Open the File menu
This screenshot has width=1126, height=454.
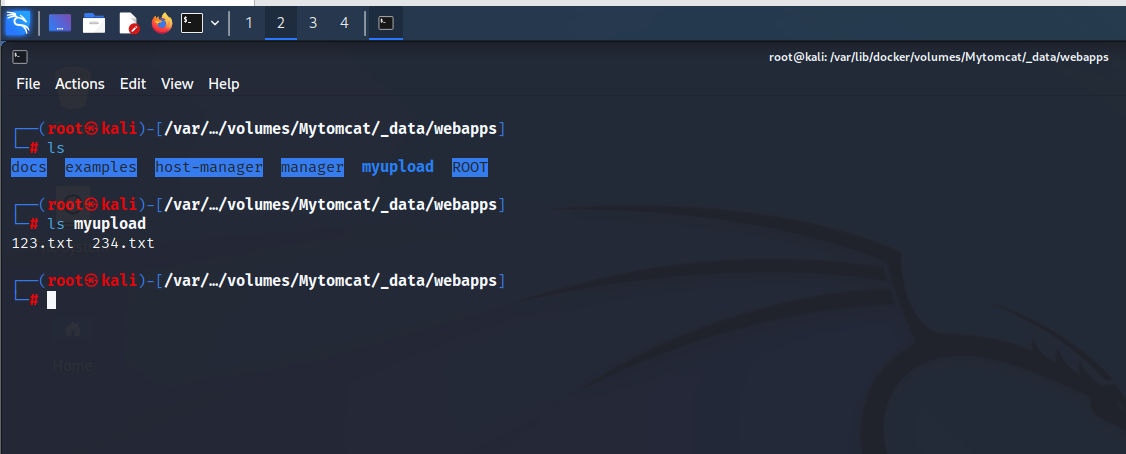pyautogui.click(x=28, y=84)
